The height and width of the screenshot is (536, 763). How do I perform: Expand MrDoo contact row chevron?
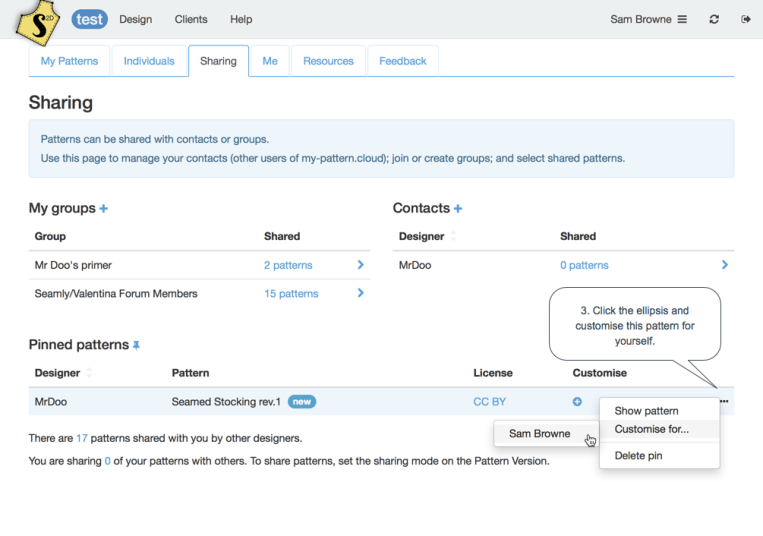724,265
